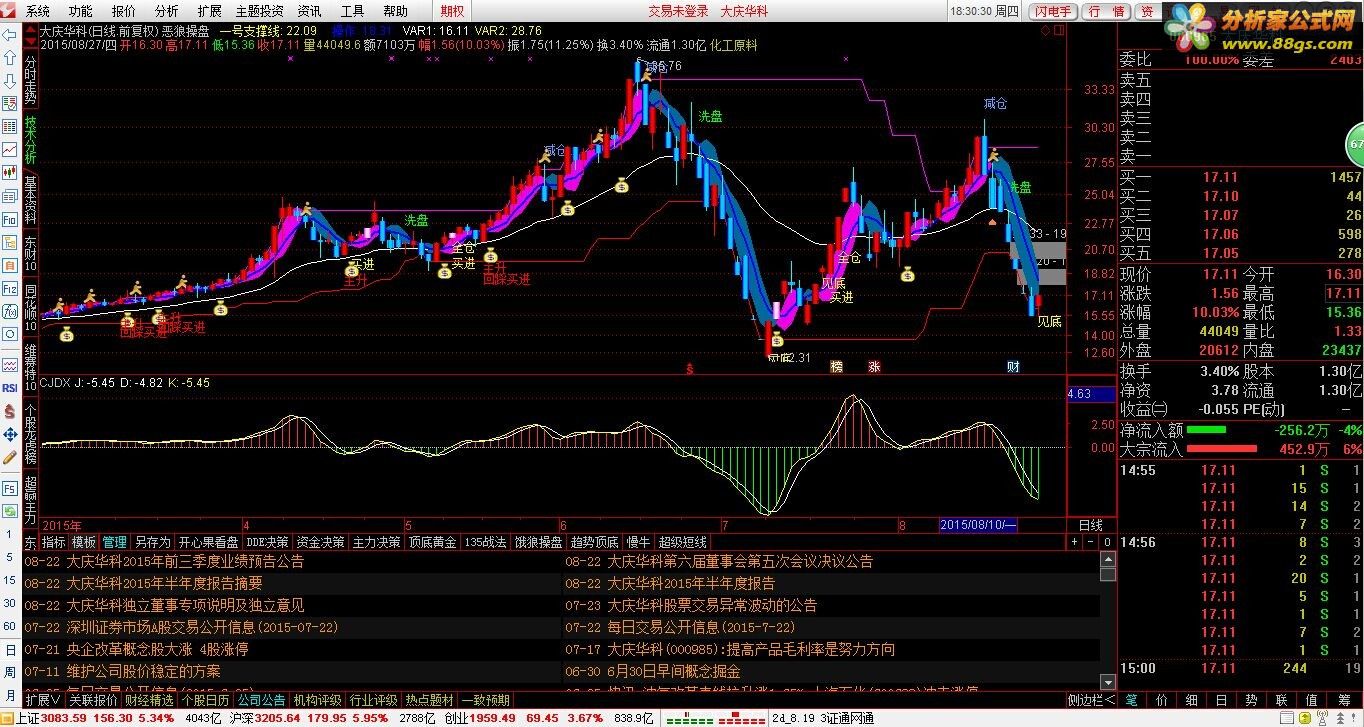The width and height of the screenshot is (1364, 727).
Task: Open 维护公司股价稳定的方案 news link
Action: [x=143, y=671]
